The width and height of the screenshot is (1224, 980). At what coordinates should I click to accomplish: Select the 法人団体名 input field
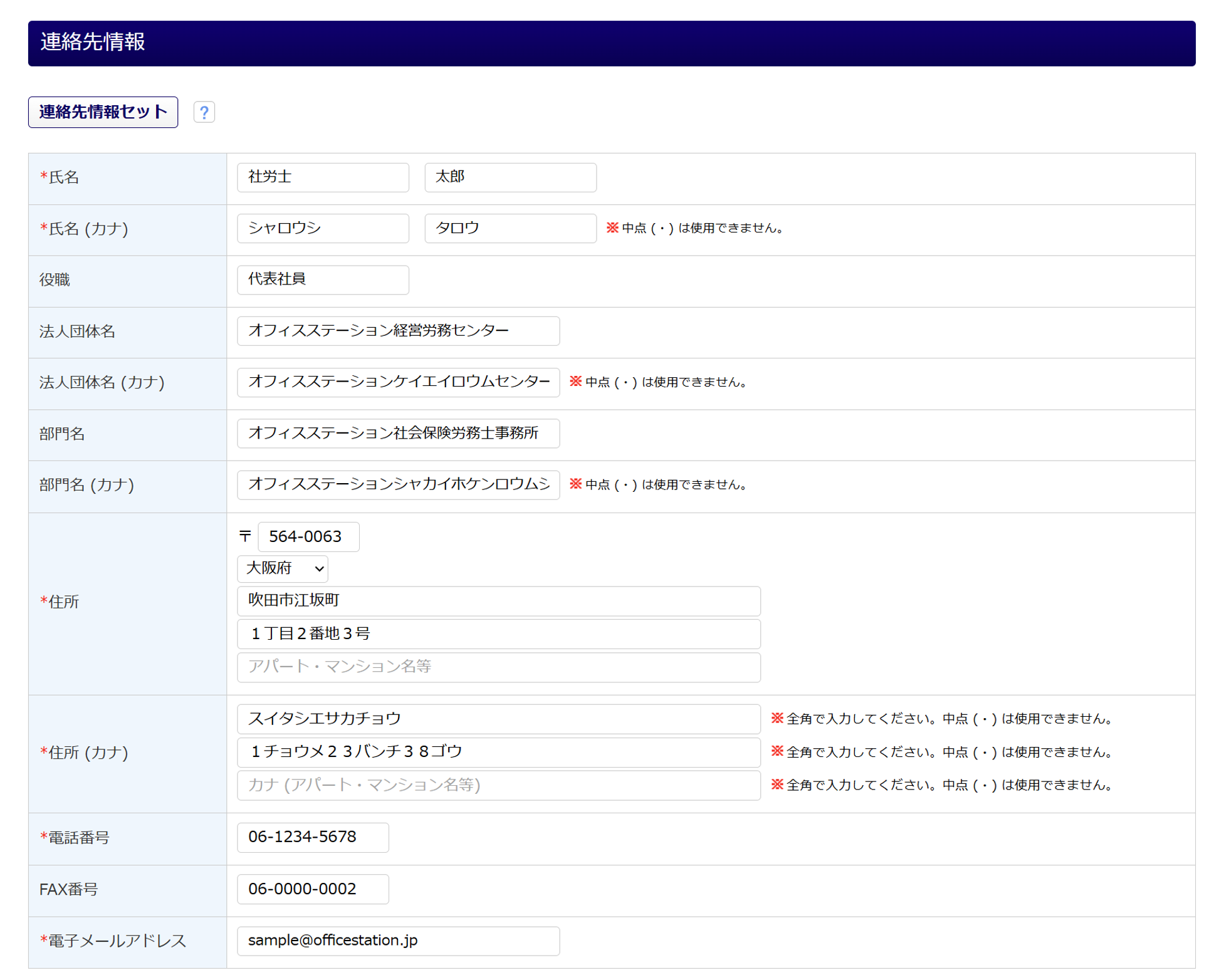[x=398, y=331]
